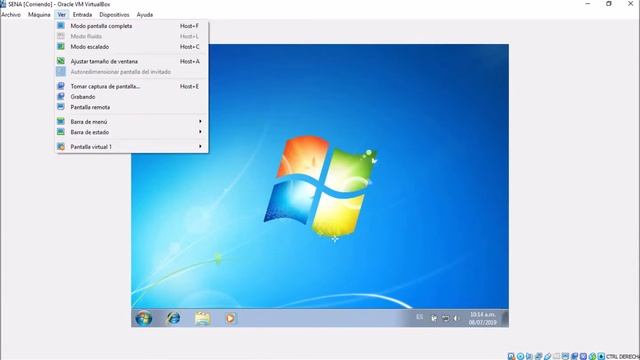Expand the Pantalla virtual 1 submenu
Image resolution: width=640 pixels, height=360 pixels.
(x=131, y=147)
